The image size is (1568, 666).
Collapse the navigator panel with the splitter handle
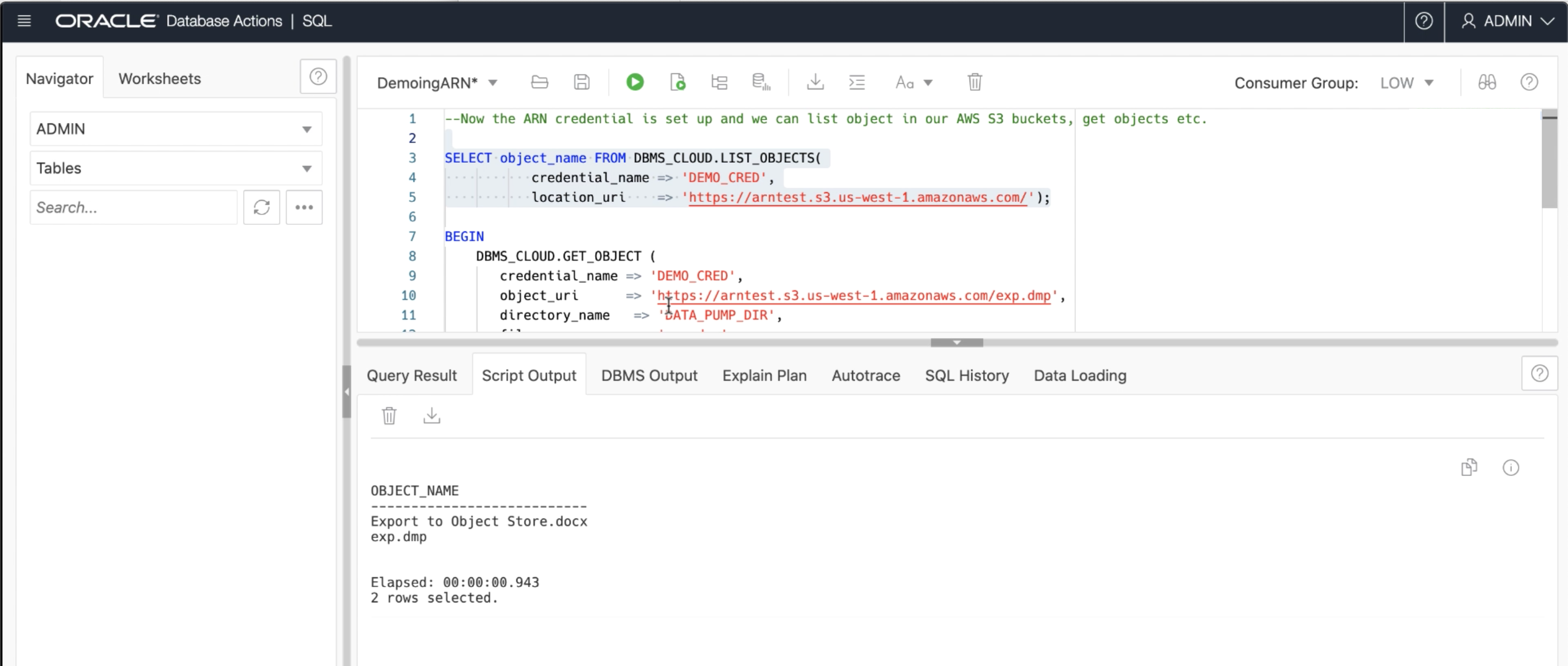pyautogui.click(x=346, y=392)
